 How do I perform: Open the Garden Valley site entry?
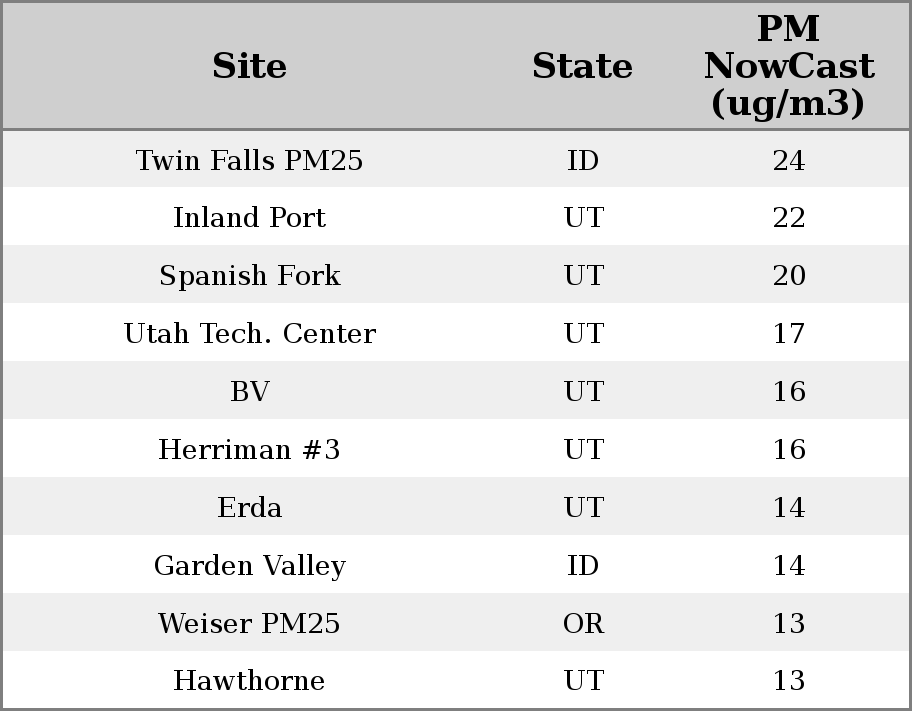(249, 566)
